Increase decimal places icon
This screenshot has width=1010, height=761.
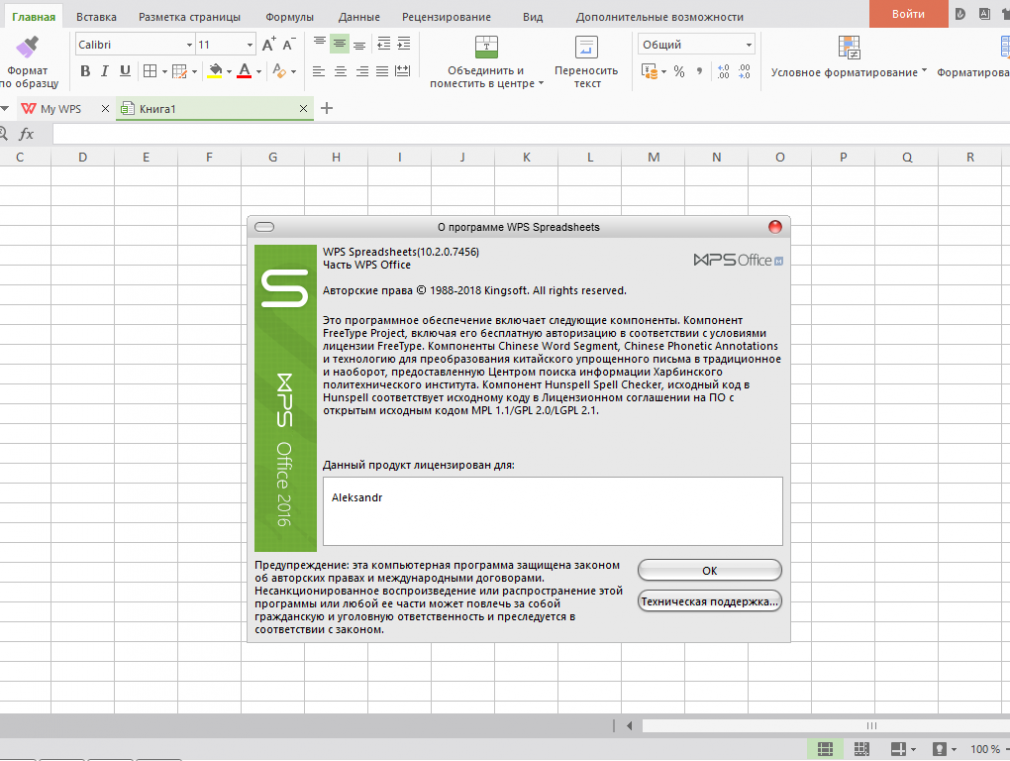tap(723, 72)
